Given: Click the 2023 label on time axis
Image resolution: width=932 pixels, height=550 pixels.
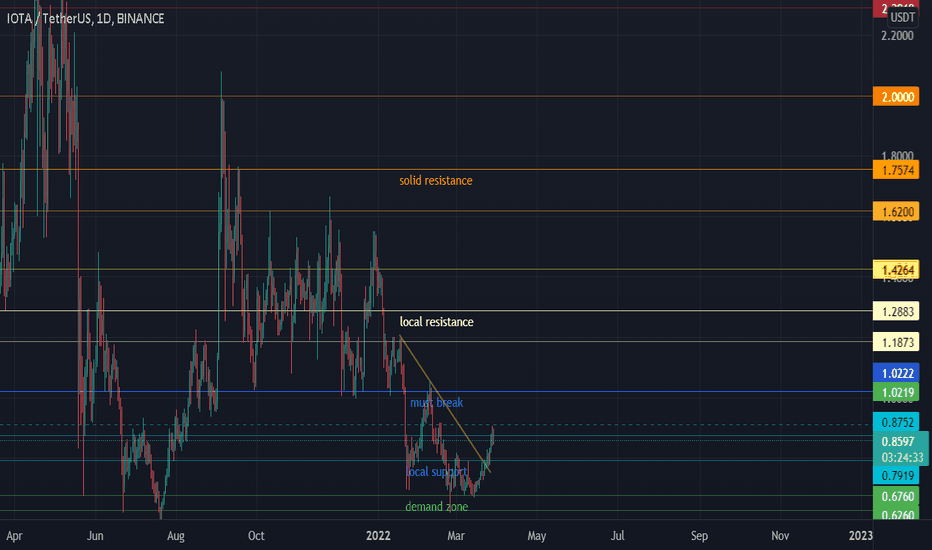Looking at the screenshot, I should tap(861, 536).
